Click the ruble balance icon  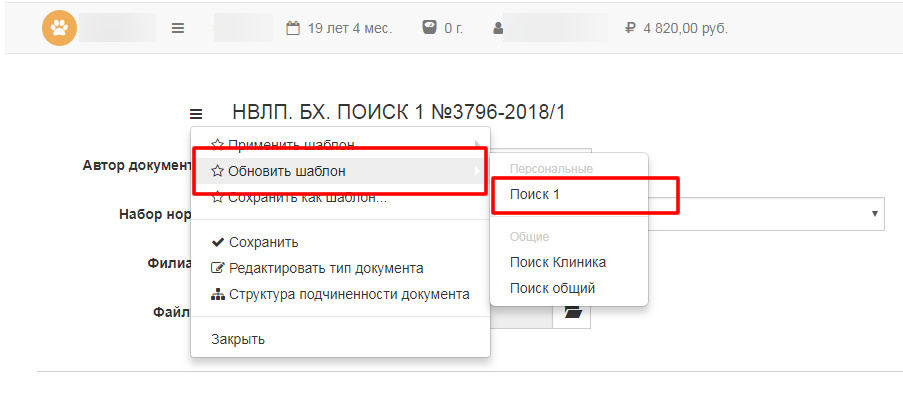630,28
